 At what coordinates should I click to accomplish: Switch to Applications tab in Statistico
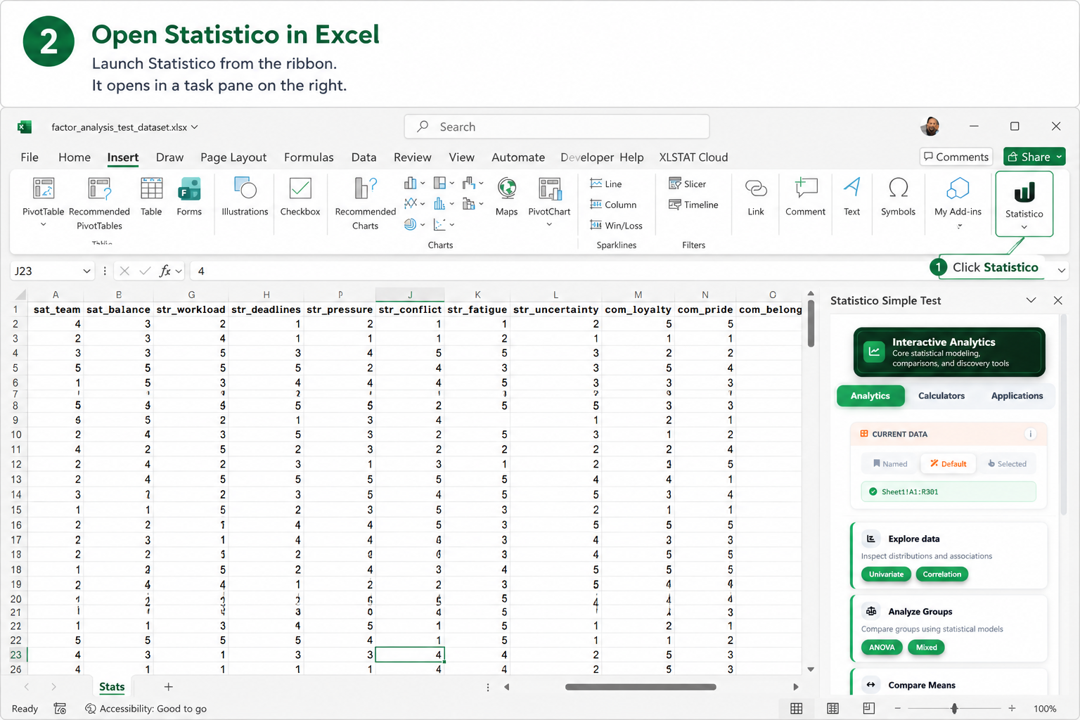click(1017, 395)
